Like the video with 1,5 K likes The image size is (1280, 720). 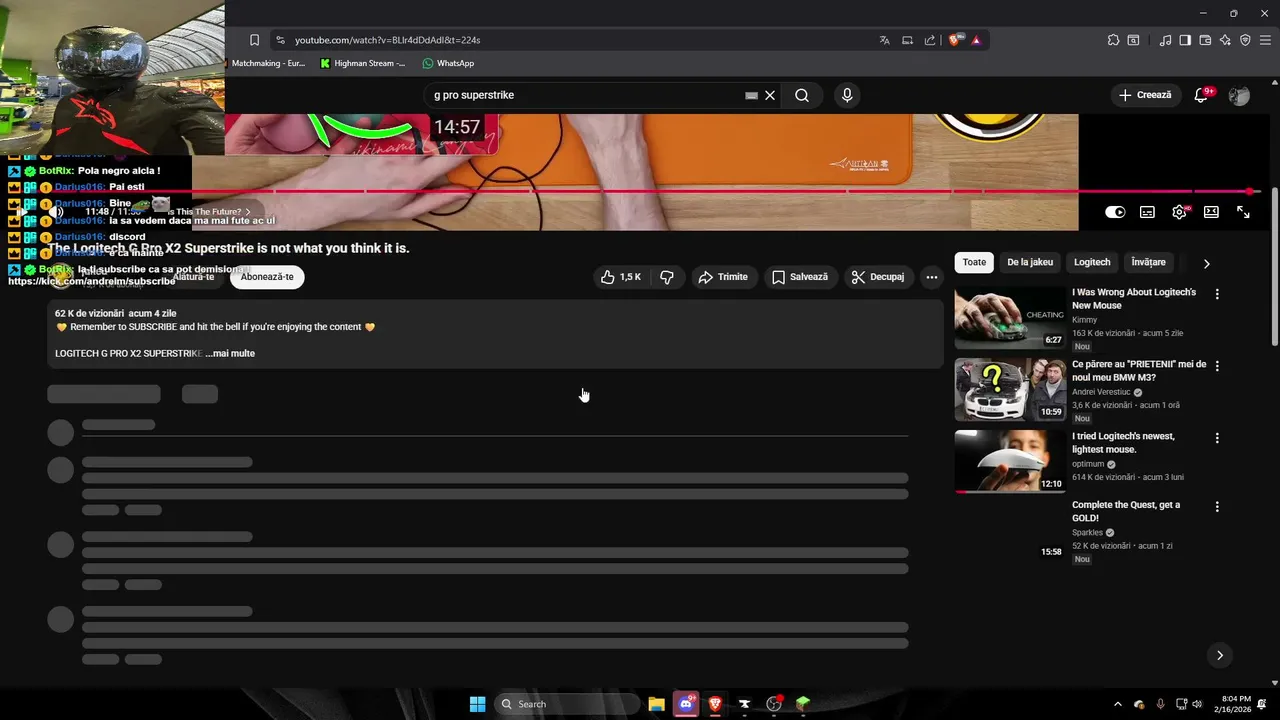pyautogui.click(x=620, y=277)
